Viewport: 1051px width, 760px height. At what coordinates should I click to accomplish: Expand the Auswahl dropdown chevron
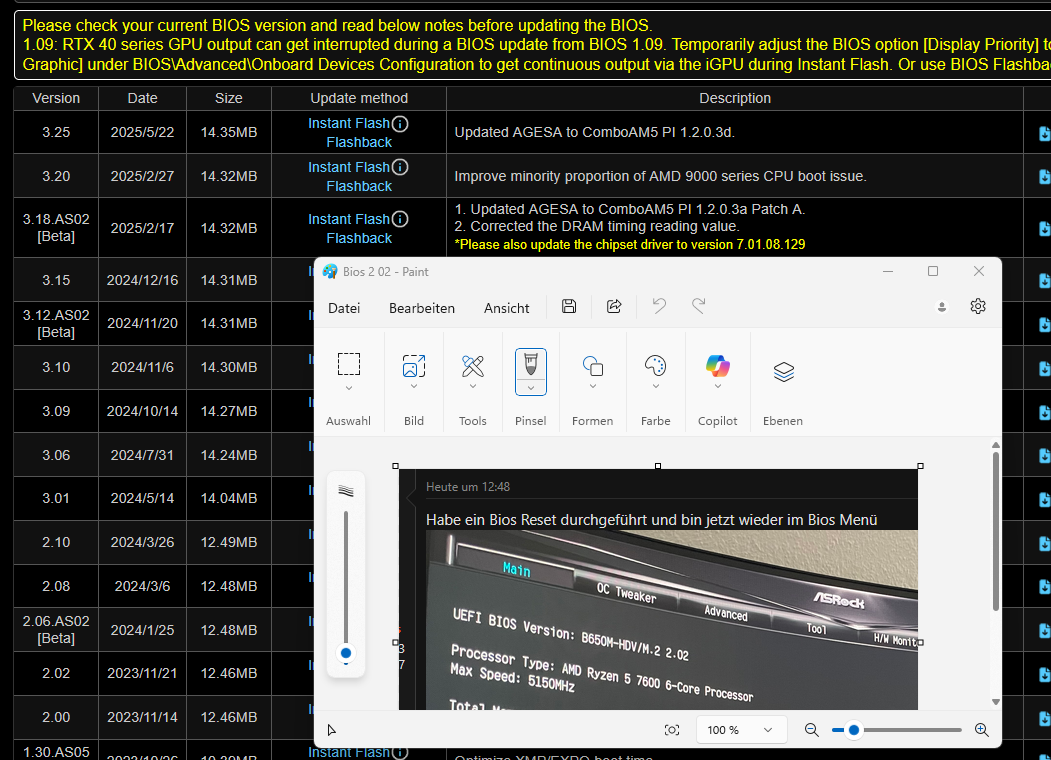[349, 388]
